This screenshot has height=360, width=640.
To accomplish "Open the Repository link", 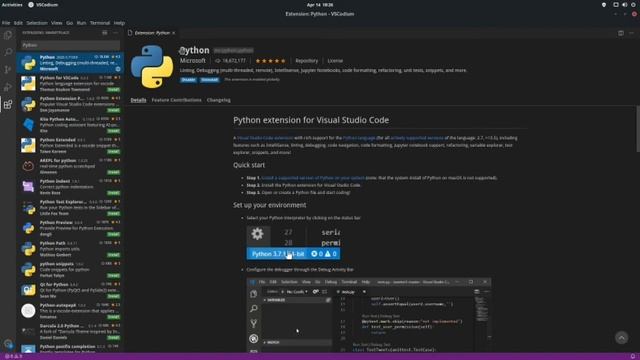I will click(x=307, y=61).
